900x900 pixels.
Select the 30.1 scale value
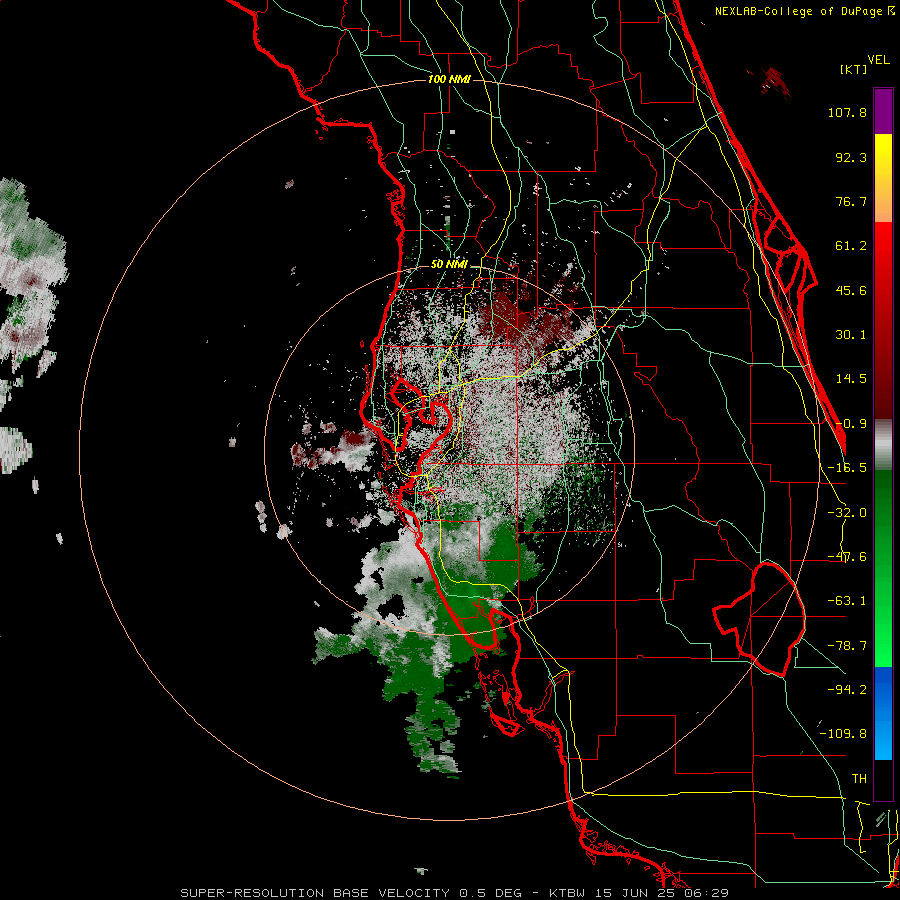(851, 335)
